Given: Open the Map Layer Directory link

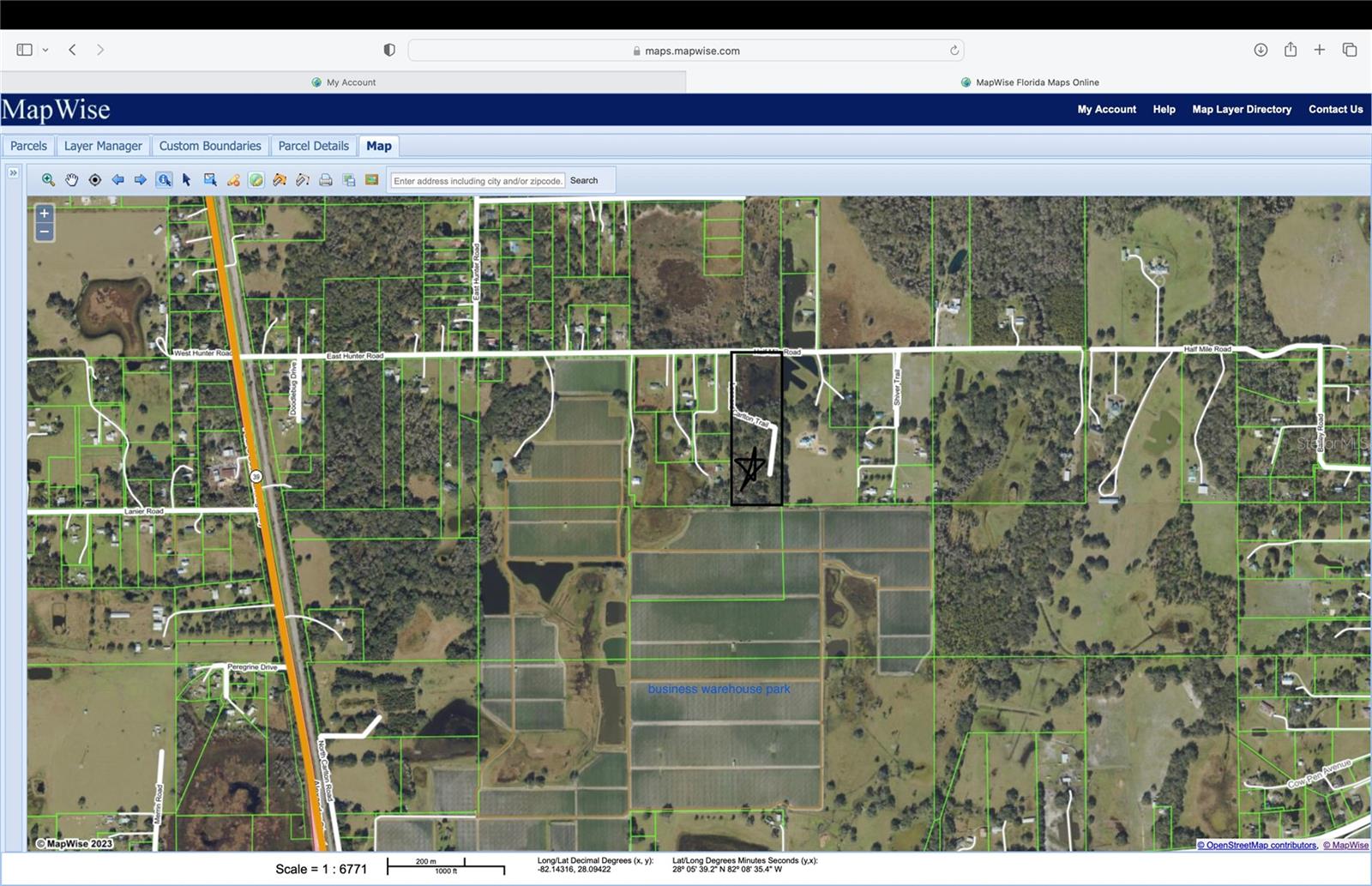Looking at the screenshot, I should [1241, 109].
